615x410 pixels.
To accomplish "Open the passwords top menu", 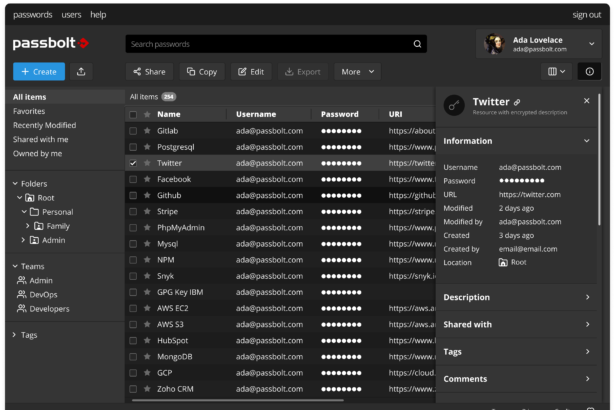I will [x=33, y=15].
